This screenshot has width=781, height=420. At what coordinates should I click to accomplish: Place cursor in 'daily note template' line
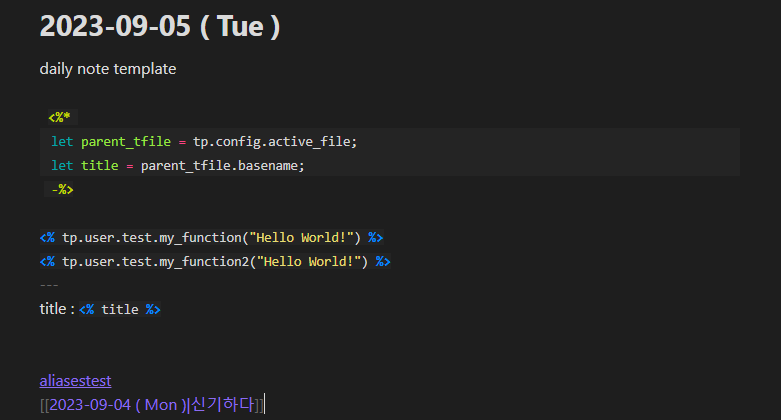click(108, 69)
